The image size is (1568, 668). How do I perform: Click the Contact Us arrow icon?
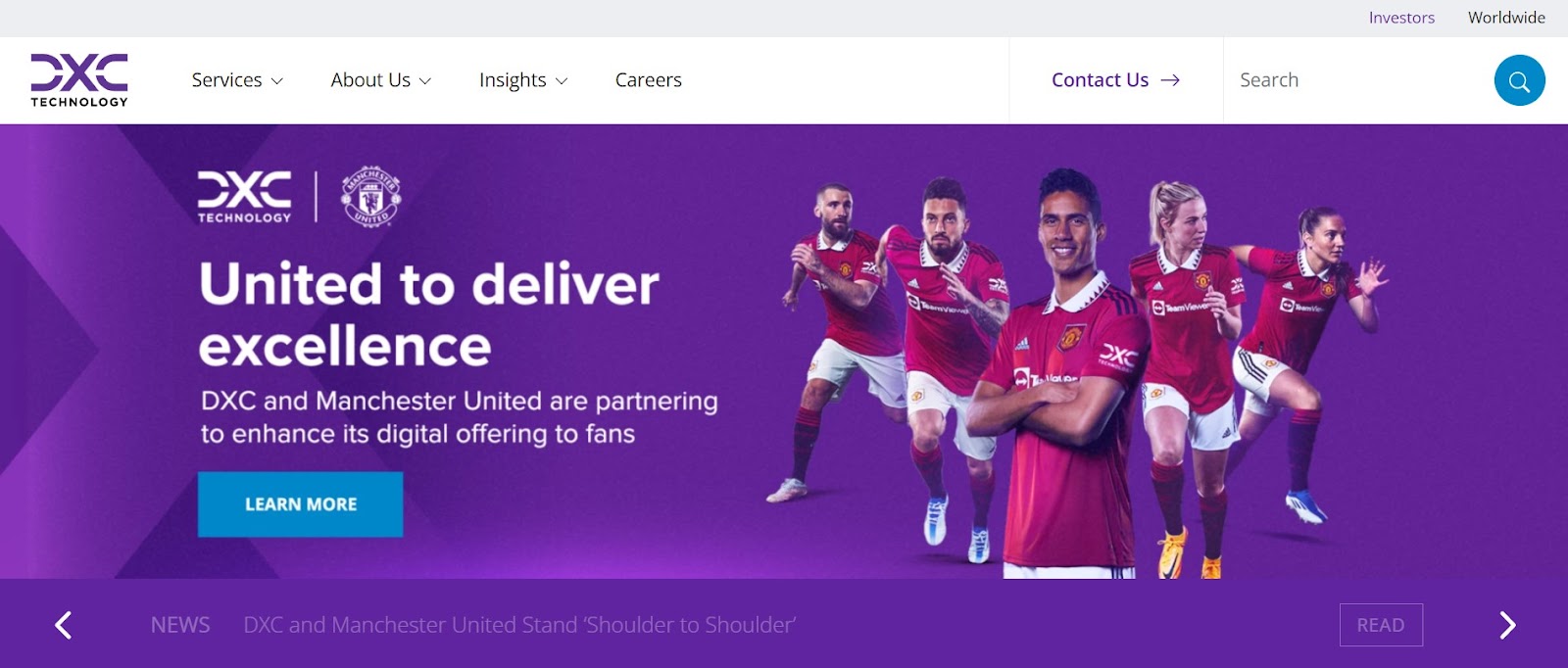(x=1170, y=80)
